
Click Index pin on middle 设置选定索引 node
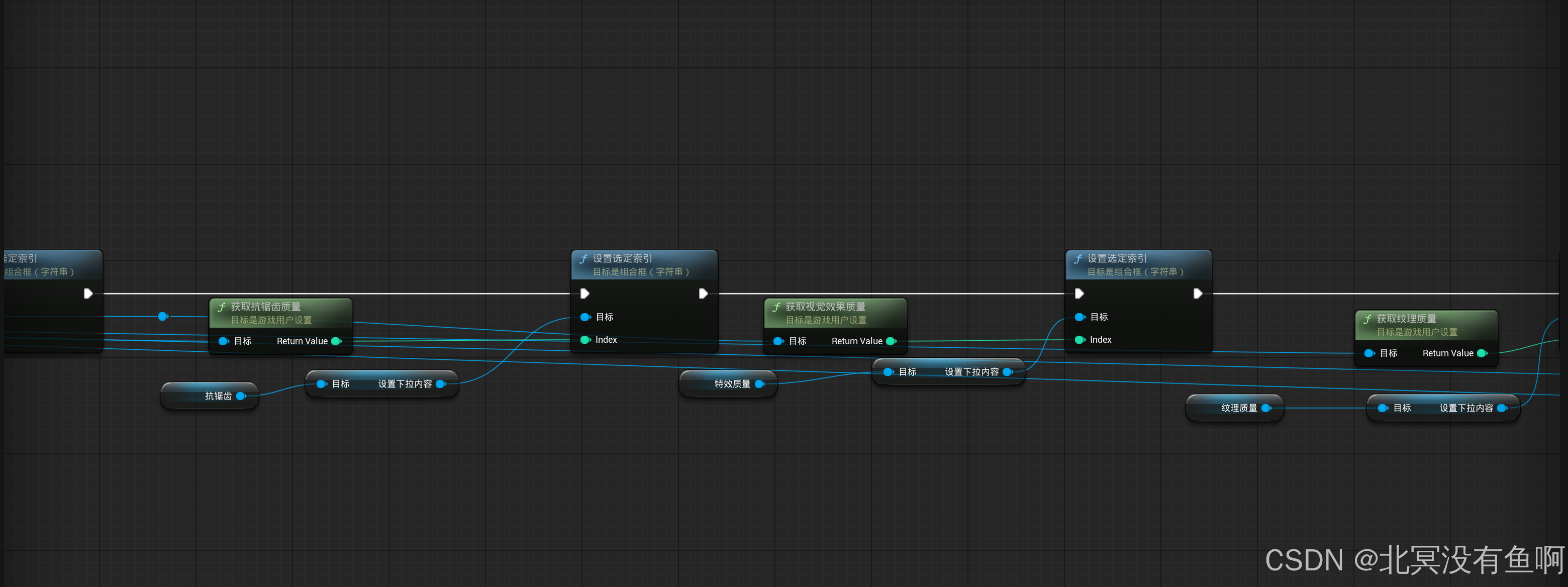(585, 340)
